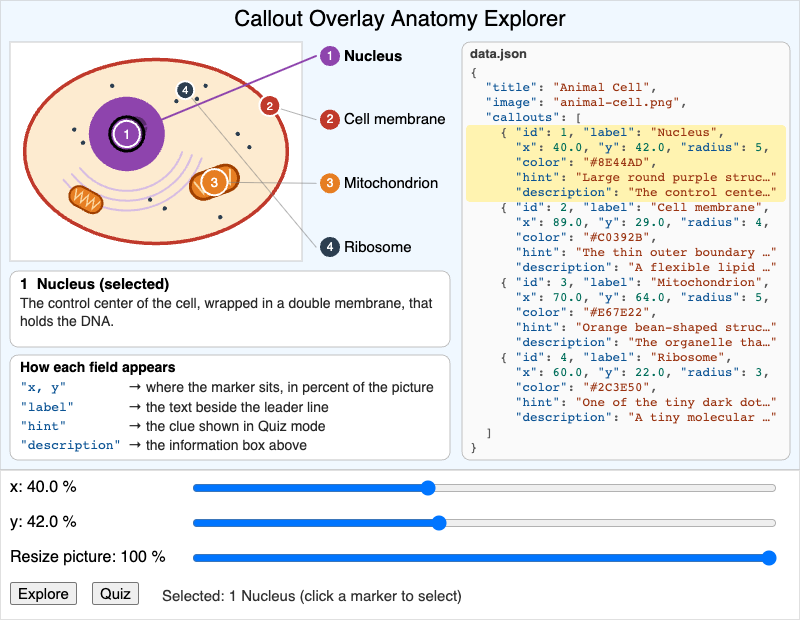Viewport: 800px width, 622px height.
Task: Click the "Large round purple struc…" hint line
Action: coord(646,178)
